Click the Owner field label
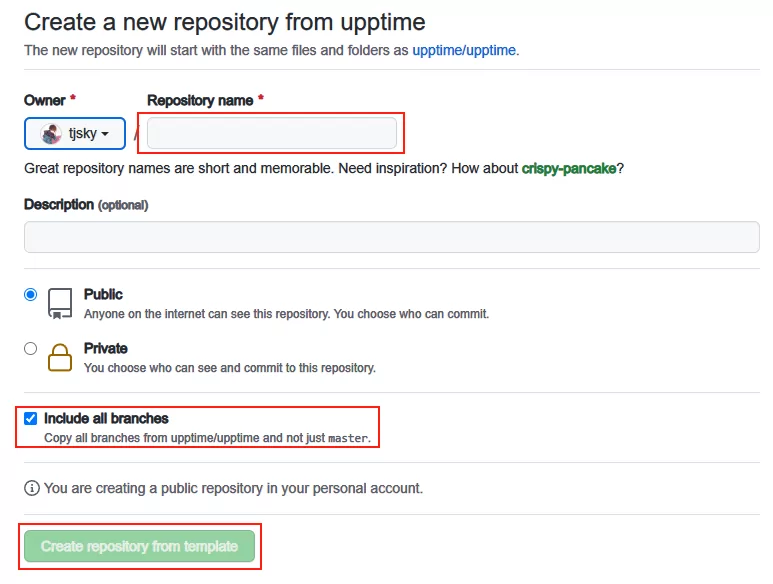 coord(44,101)
